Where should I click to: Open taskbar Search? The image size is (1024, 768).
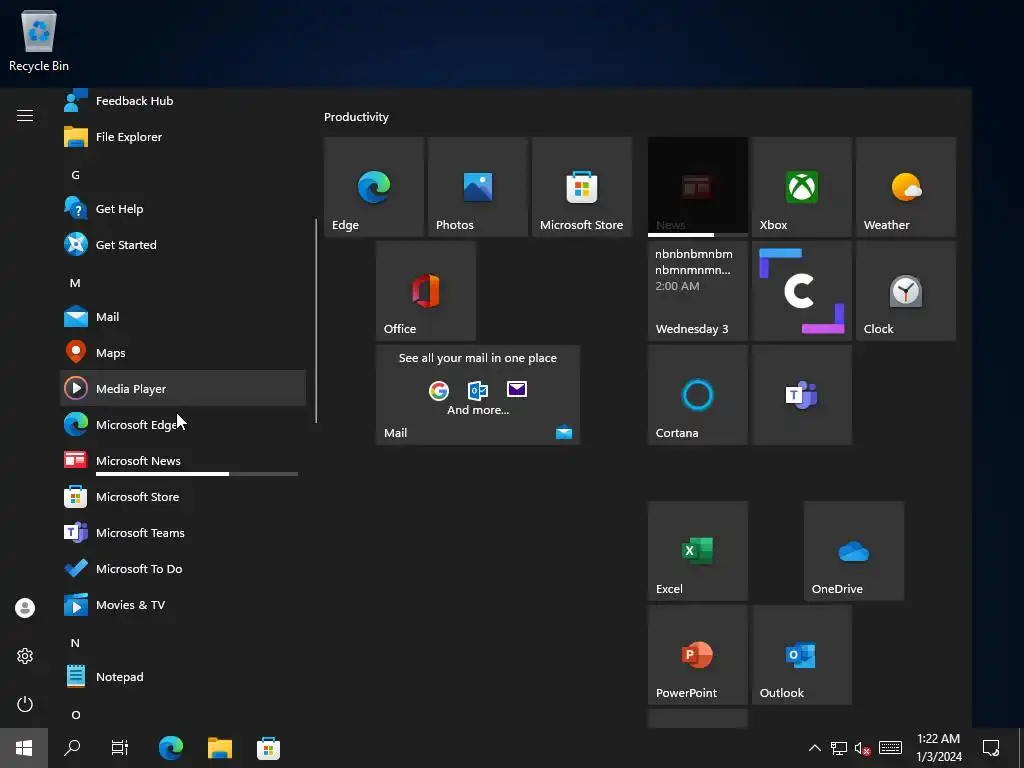(72, 748)
